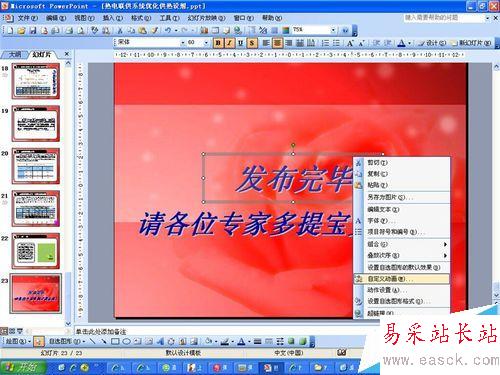Click the Design (设计) button
Image resolution: width=500 pixels, height=375 pixels.
click(432, 43)
